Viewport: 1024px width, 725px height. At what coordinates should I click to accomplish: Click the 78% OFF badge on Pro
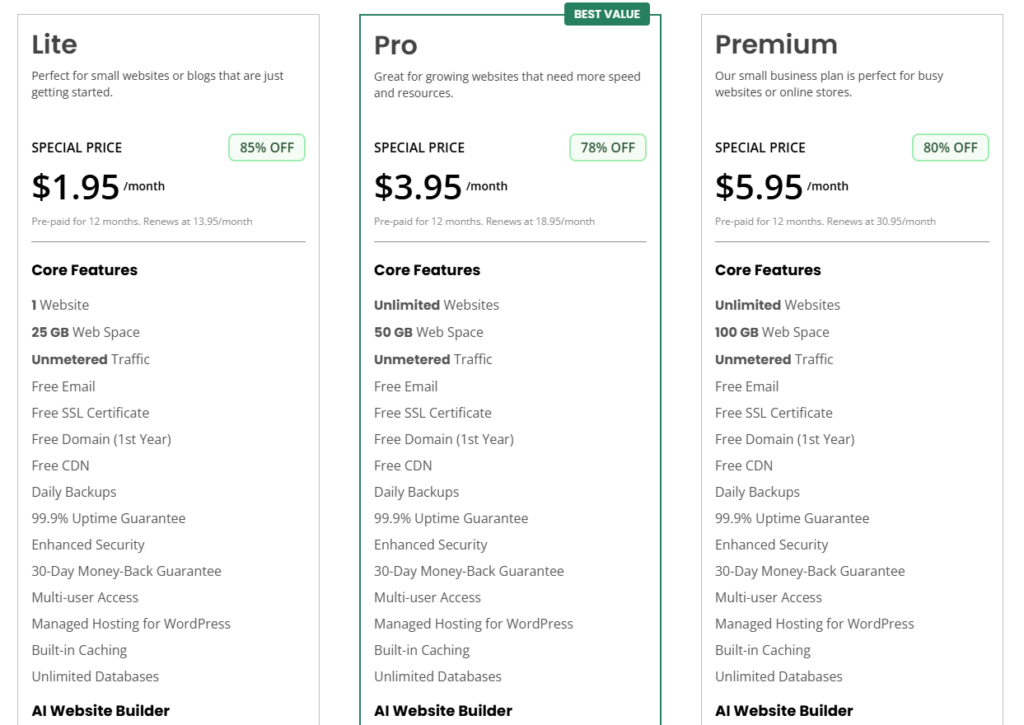pos(608,147)
